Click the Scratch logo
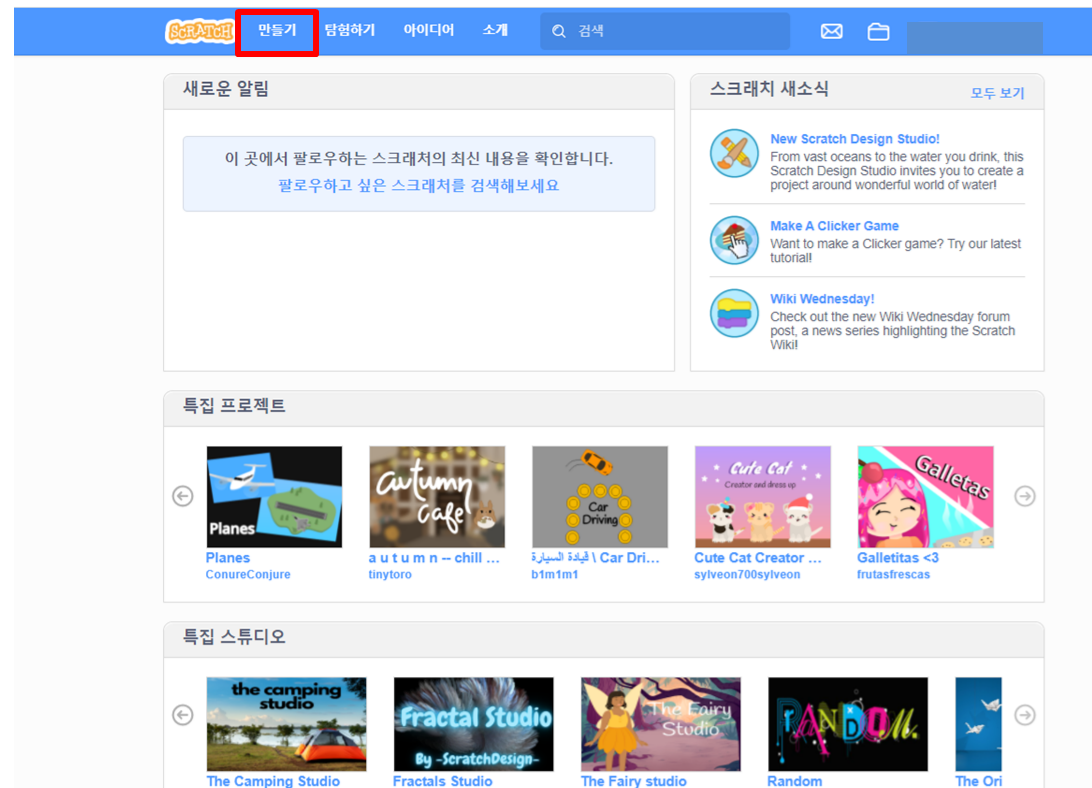Viewport: 1092px width, 788px height. tap(199, 31)
